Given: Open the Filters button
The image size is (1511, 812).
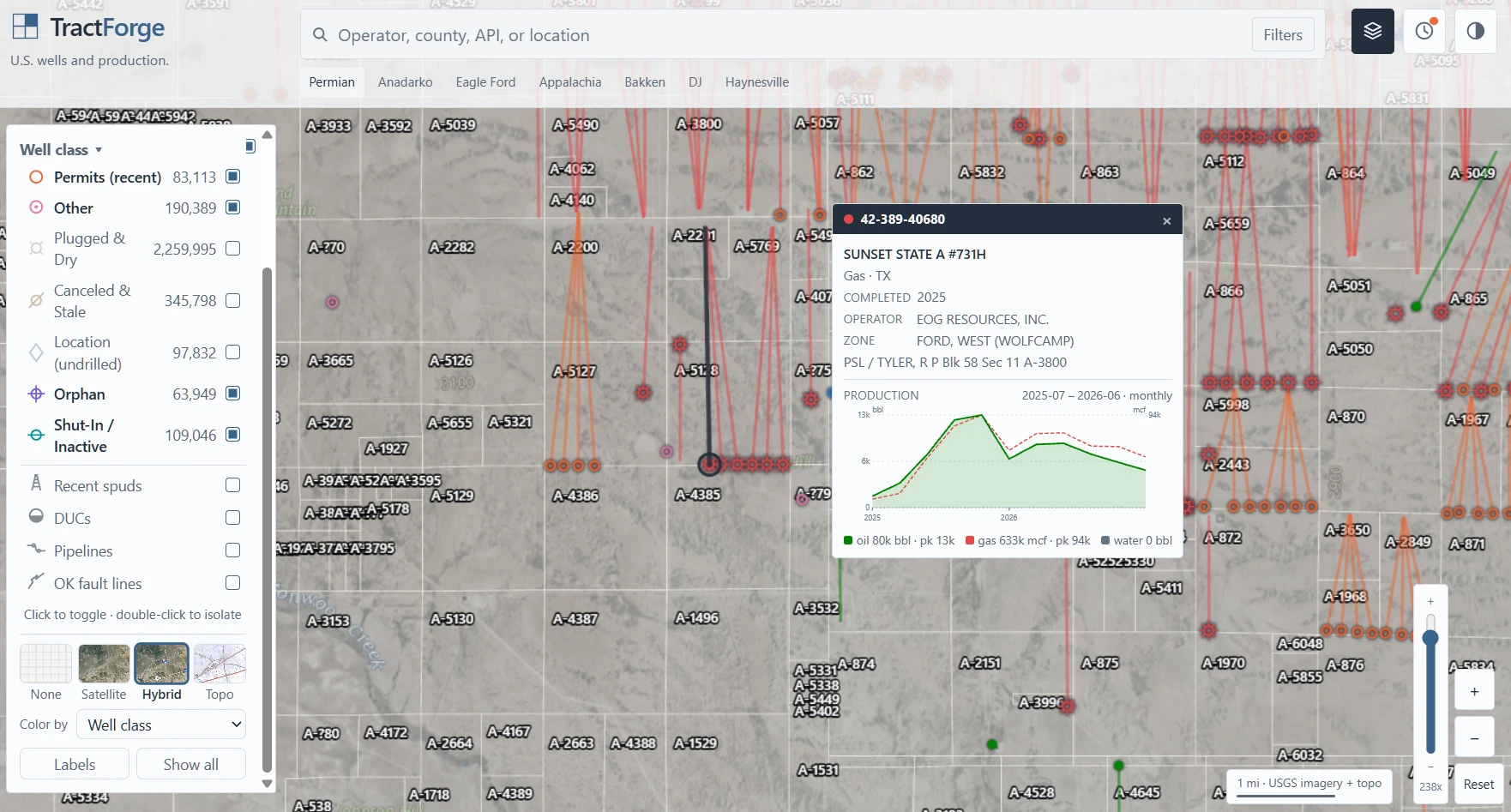Looking at the screenshot, I should (x=1283, y=35).
